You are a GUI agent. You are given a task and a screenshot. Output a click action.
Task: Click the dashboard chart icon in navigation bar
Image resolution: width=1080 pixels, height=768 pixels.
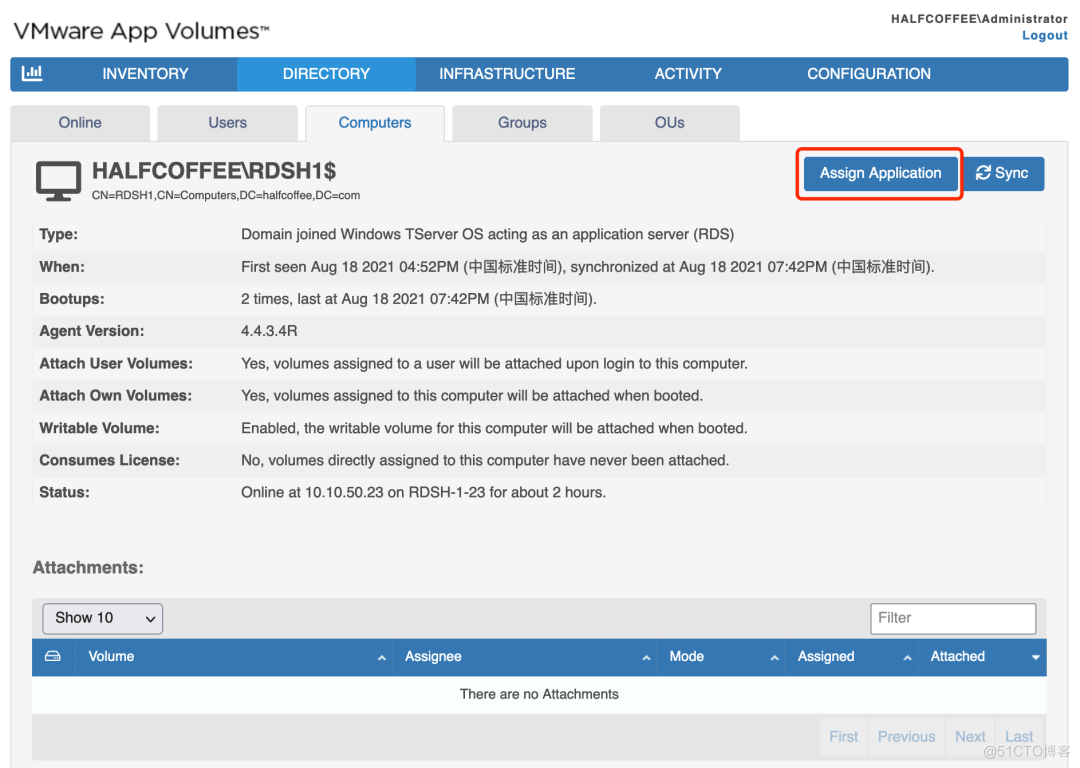[32, 73]
